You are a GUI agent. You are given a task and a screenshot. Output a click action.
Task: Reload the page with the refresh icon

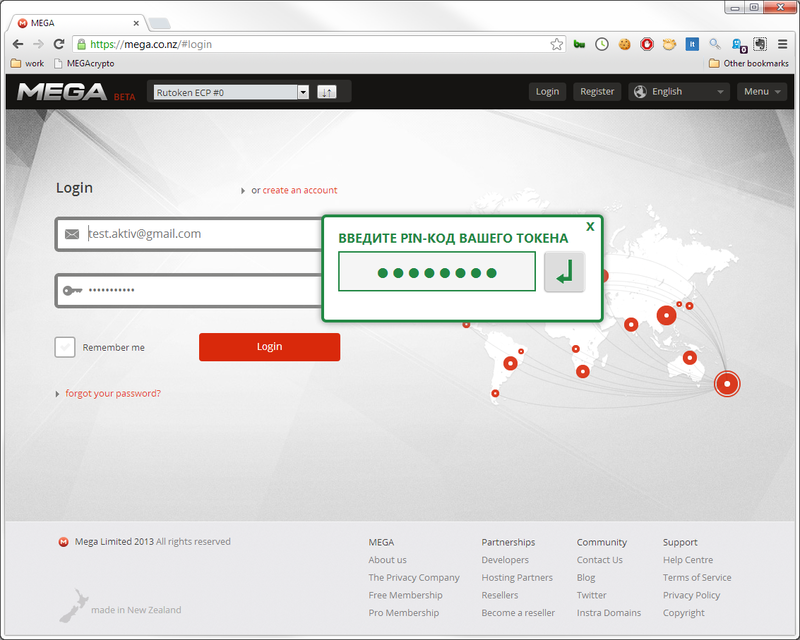59,44
